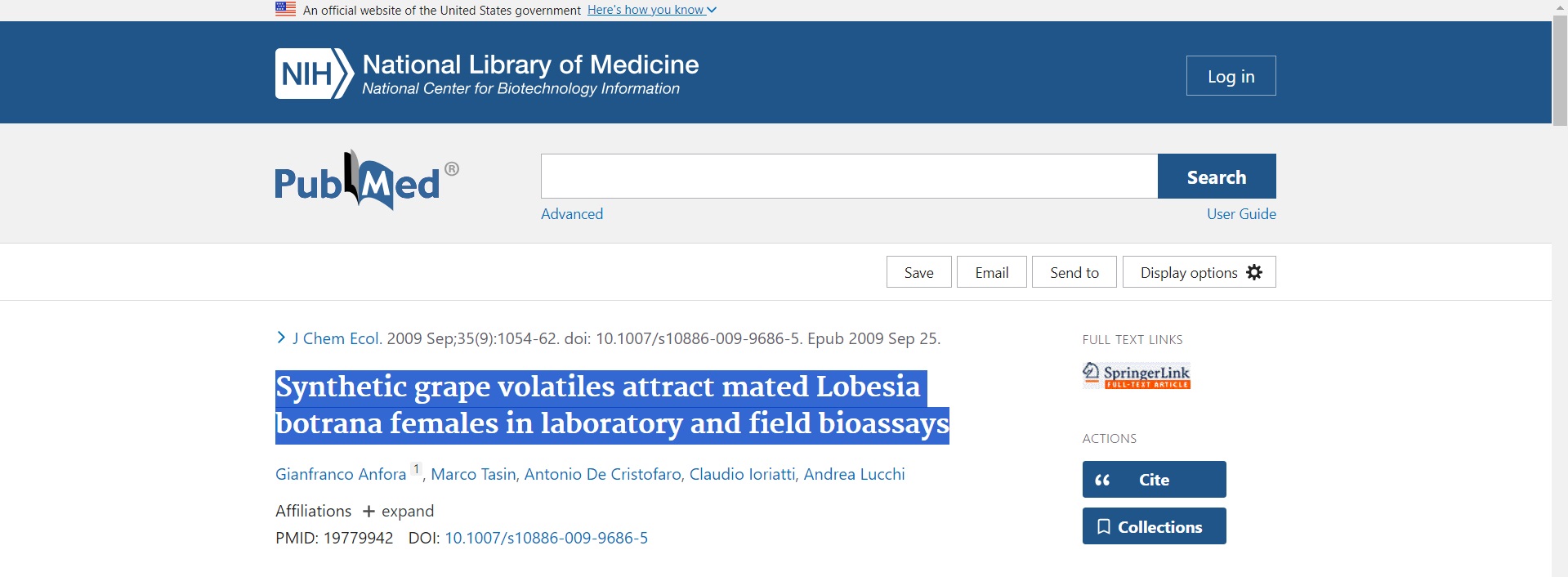
Task: Click the Search button
Action: (1217, 177)
